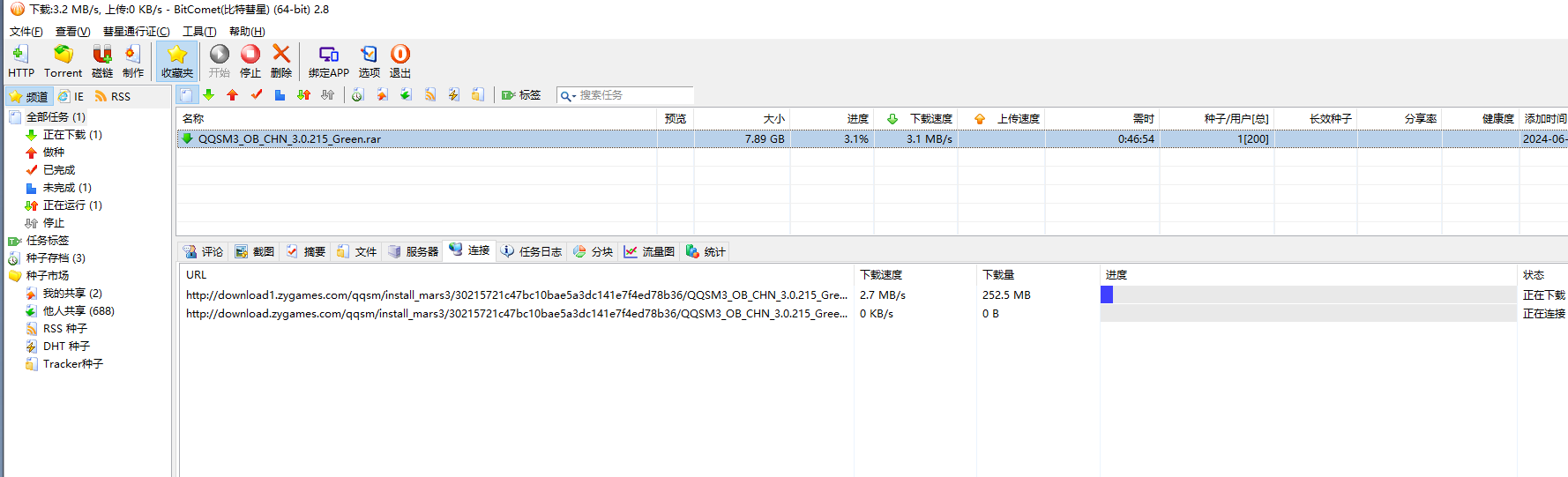Click the blue unfinished filter icon

280,95
